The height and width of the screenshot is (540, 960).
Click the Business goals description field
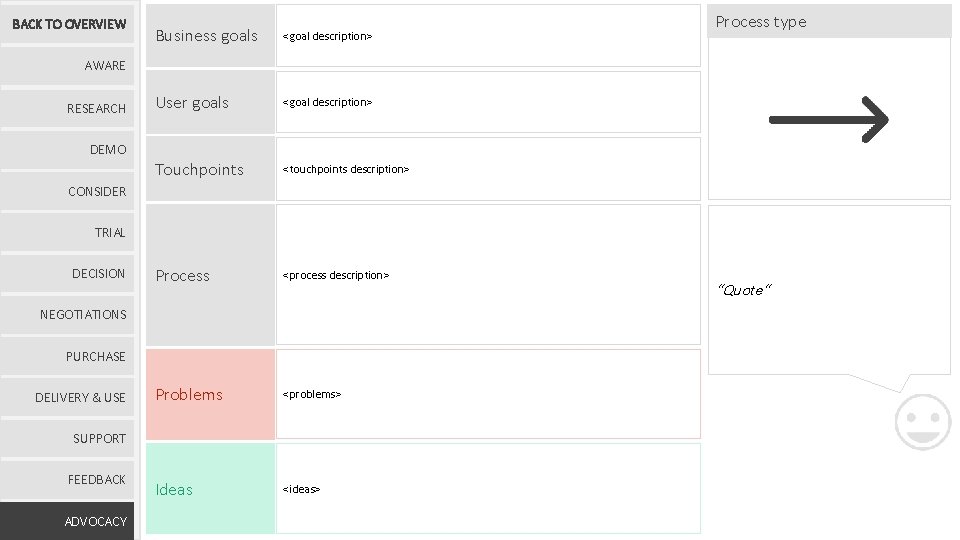[x=488, y=36]
